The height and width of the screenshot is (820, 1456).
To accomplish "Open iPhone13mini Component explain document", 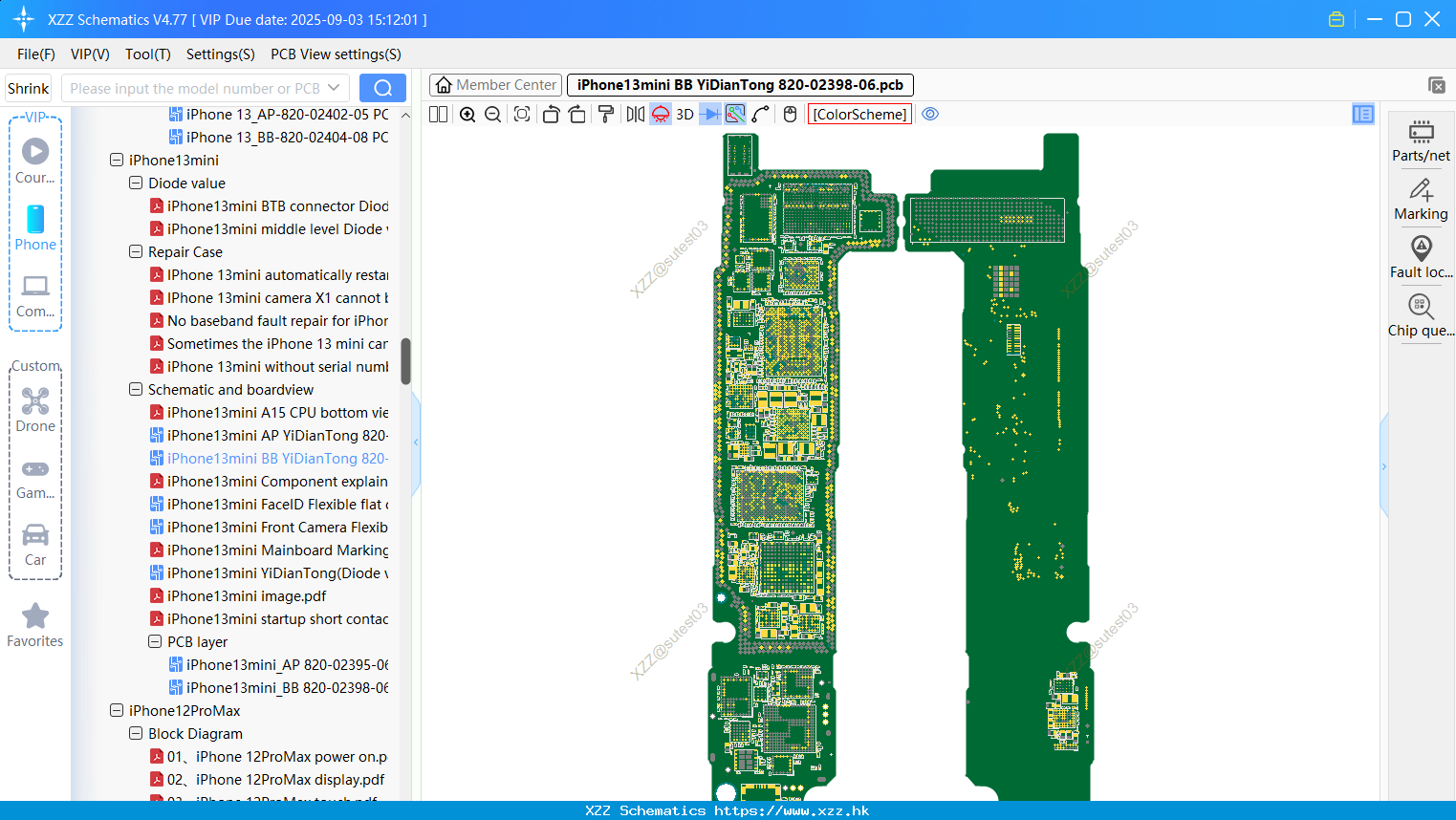I will [x=269, y=481].
